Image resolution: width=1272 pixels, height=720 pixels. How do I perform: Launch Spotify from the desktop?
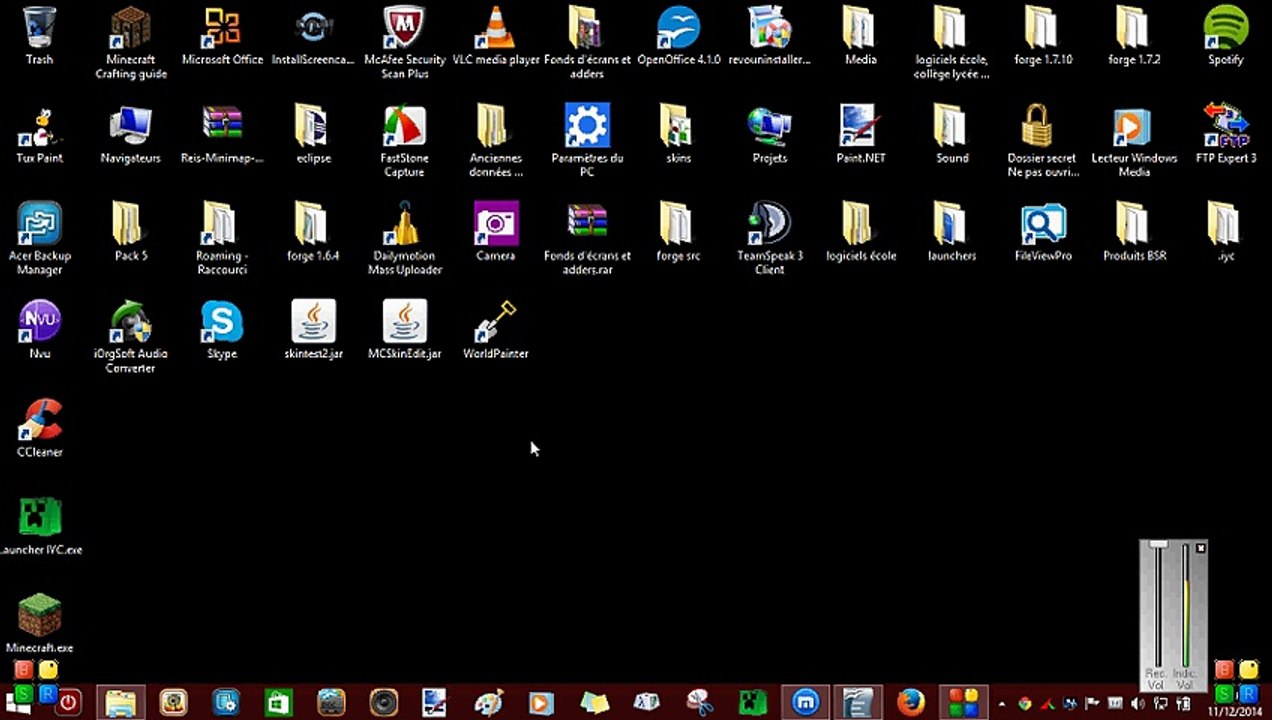(x=1225, y=36)
